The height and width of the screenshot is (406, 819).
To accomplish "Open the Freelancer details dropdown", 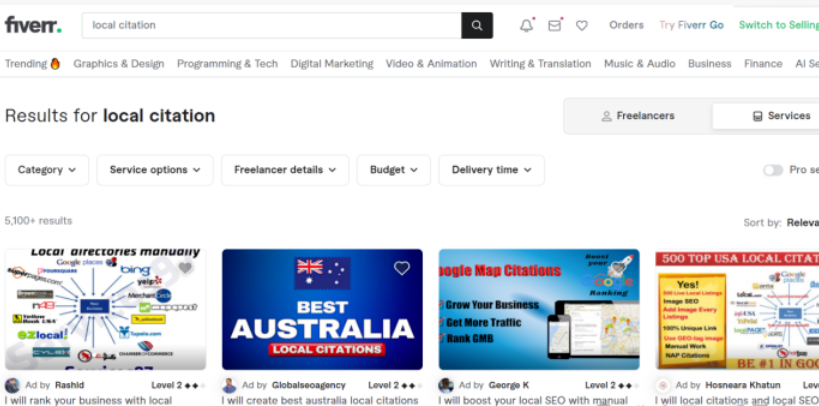I will coord(285,170).
